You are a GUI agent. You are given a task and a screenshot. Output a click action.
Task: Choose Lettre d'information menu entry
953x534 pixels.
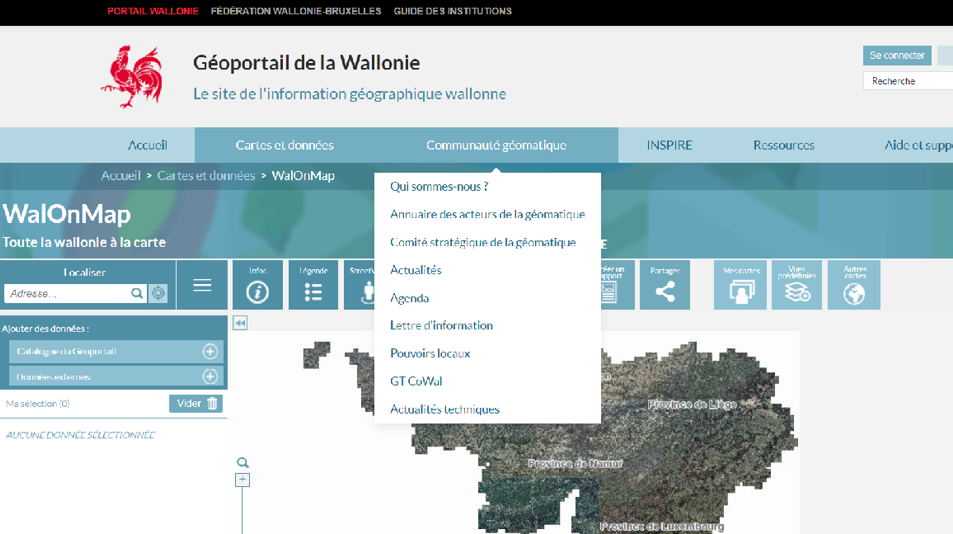[441, 325]
